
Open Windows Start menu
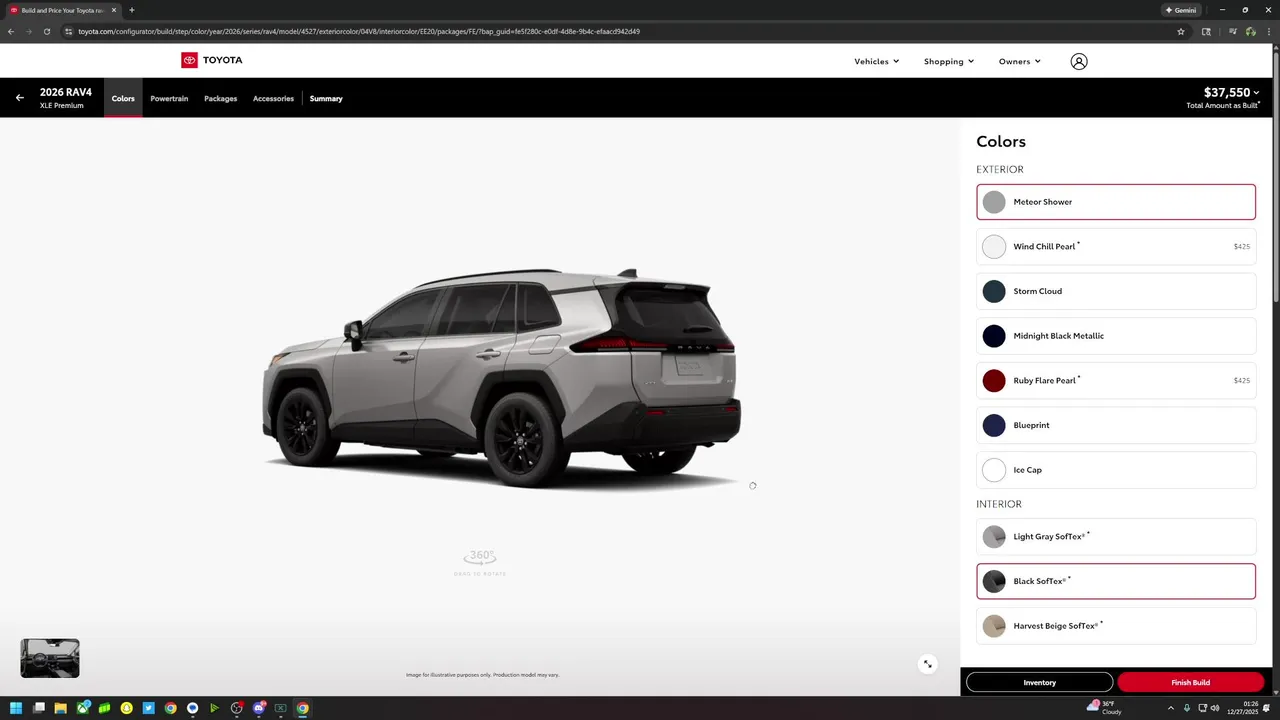click(16, 708)
